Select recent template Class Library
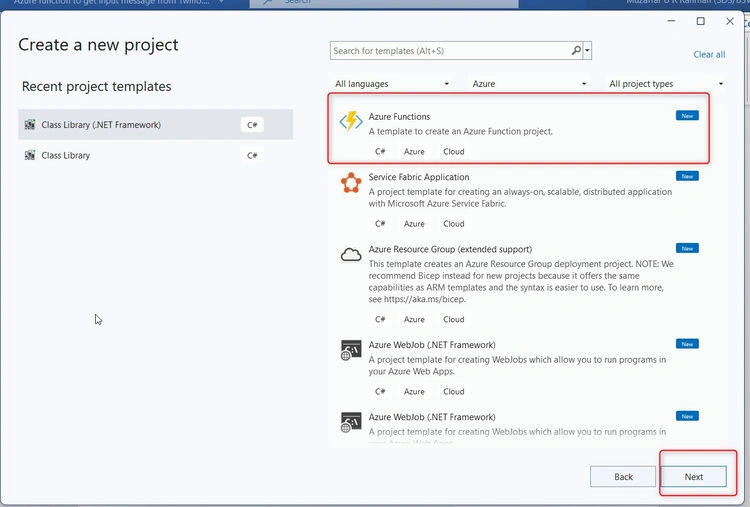The height and width of the screenshot is (507, 750). 155,155
